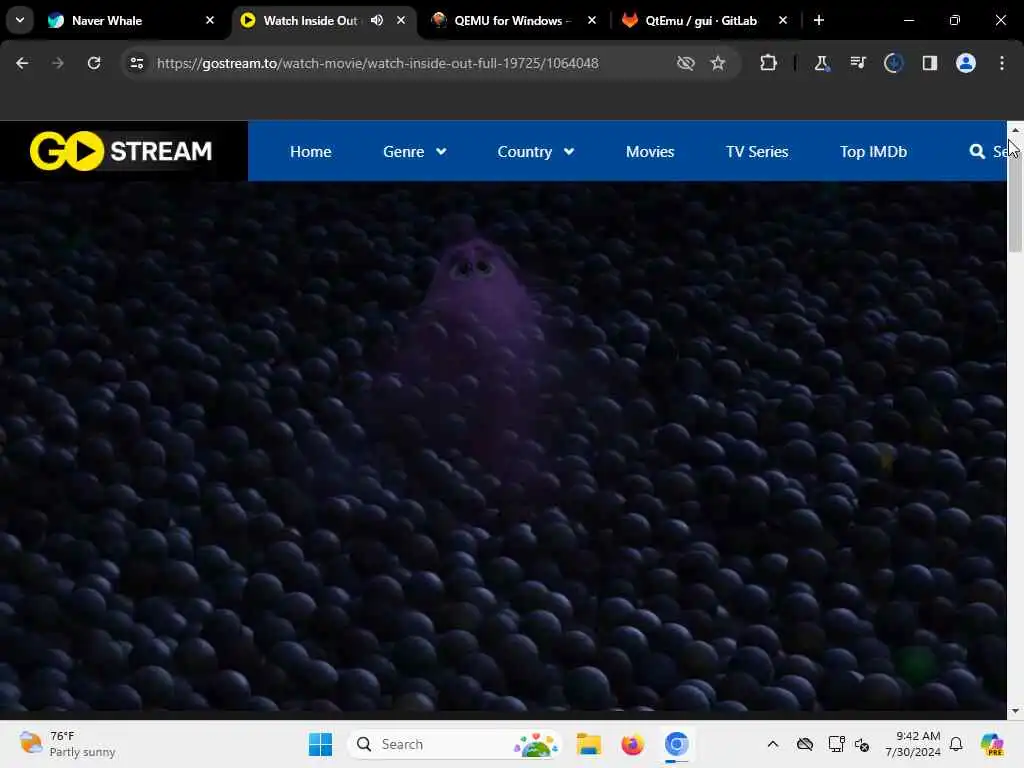This screenshot has height=768, width=1024.
Task: Click the Inside Out video player
Action: (x=503, y=445)
